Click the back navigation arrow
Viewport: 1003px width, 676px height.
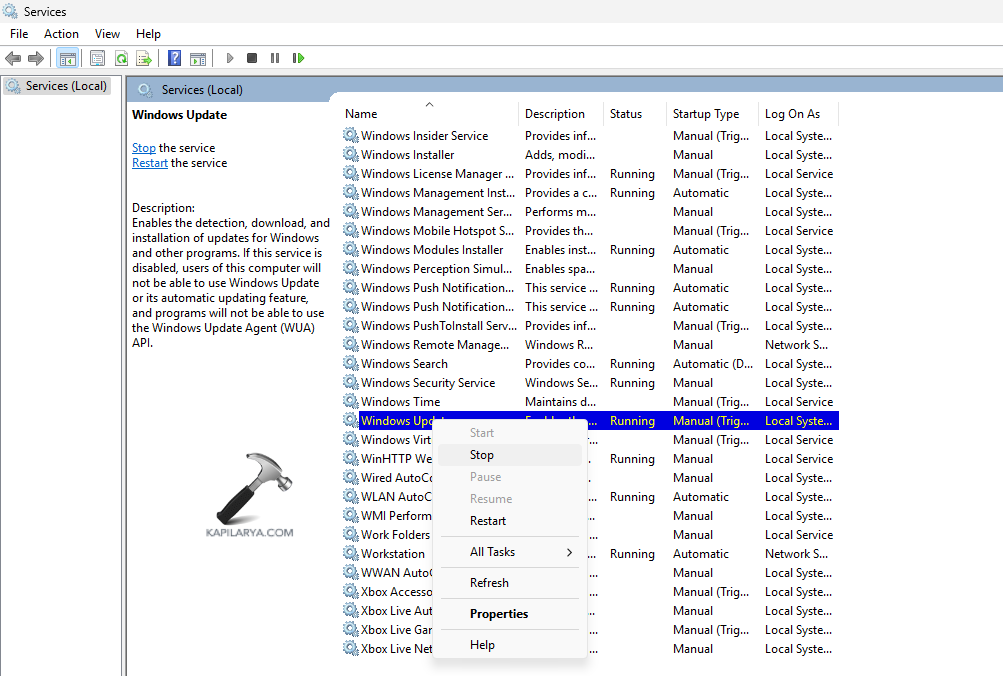(13, 58)
